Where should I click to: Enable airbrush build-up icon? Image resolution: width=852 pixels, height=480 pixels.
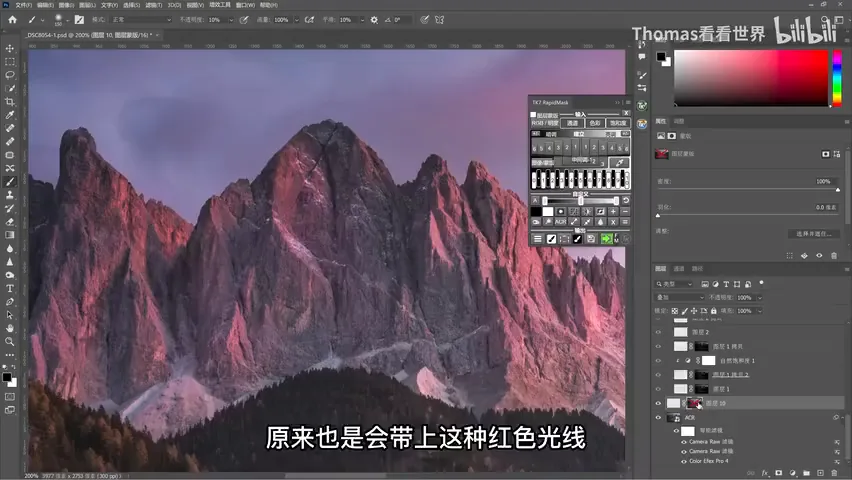[309, 20]
